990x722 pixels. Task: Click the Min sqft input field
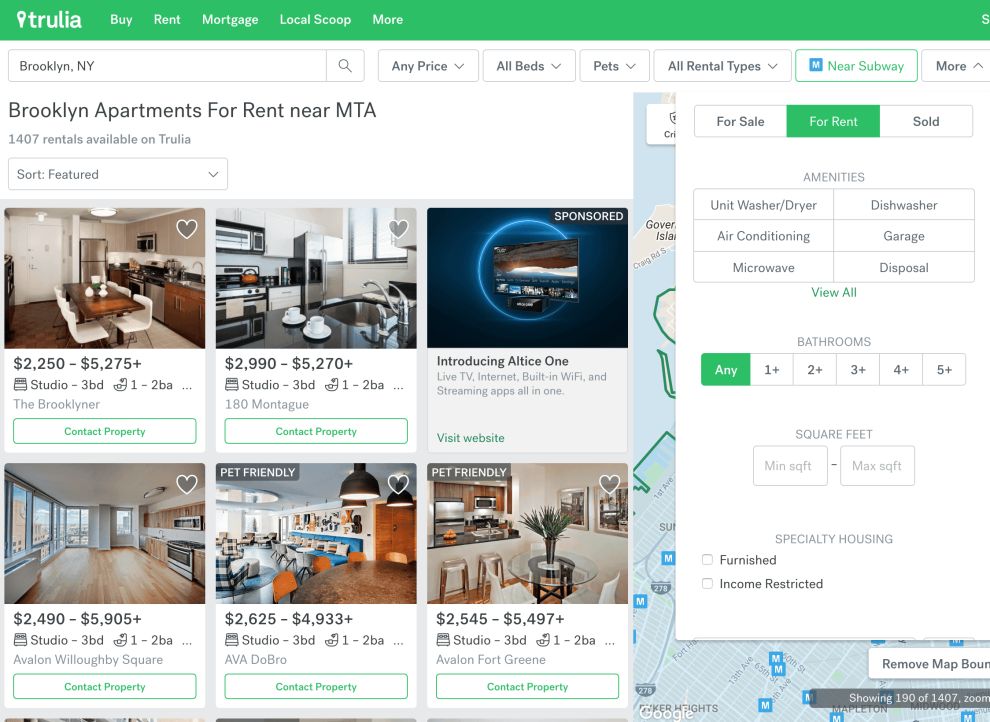coord(790,466)
